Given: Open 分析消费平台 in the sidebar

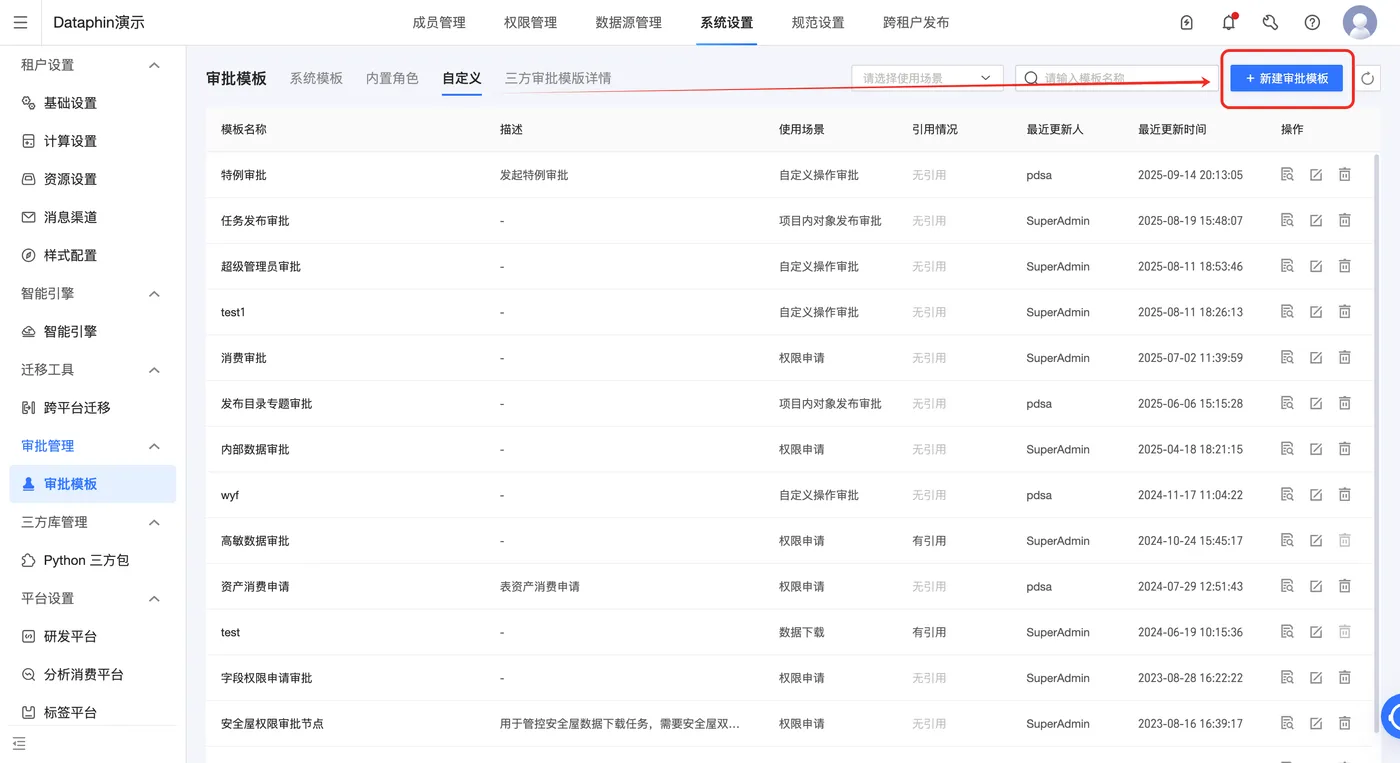Looking at the screenshot, I should coord(83,674).
